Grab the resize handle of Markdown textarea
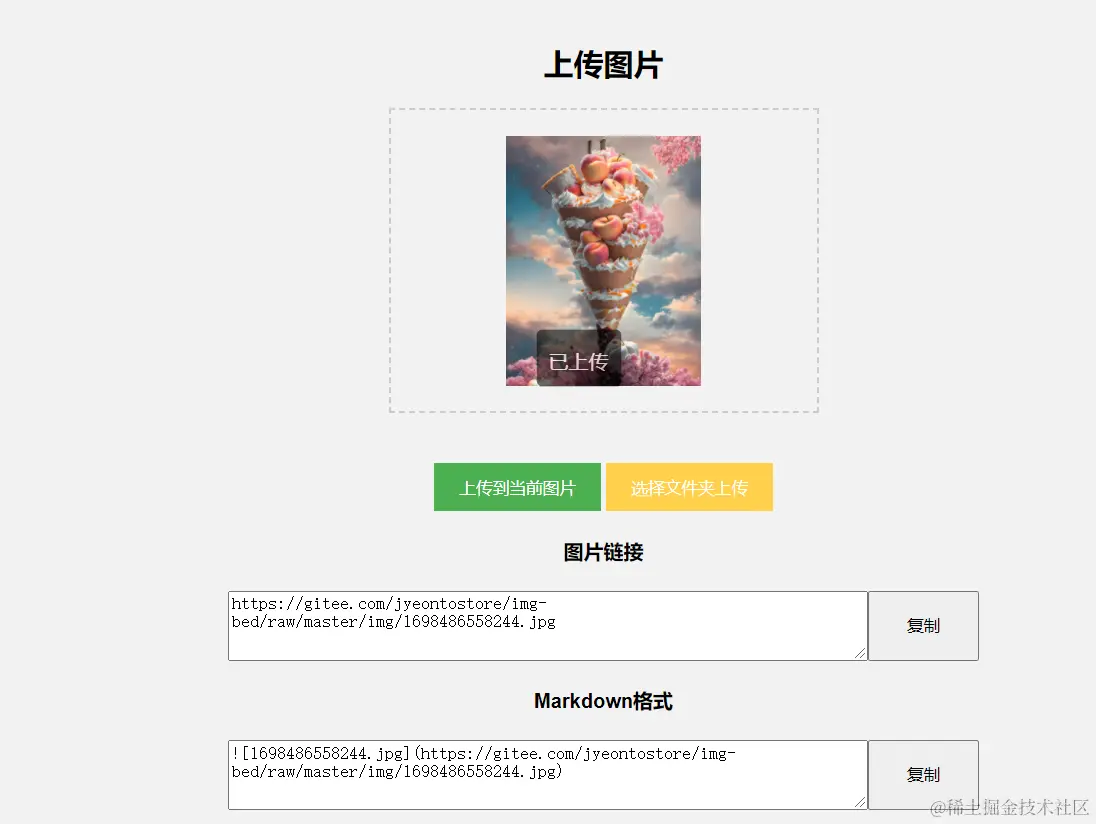Image resolution: width=1096 pixels, height=824 pixels. (860, 802)
